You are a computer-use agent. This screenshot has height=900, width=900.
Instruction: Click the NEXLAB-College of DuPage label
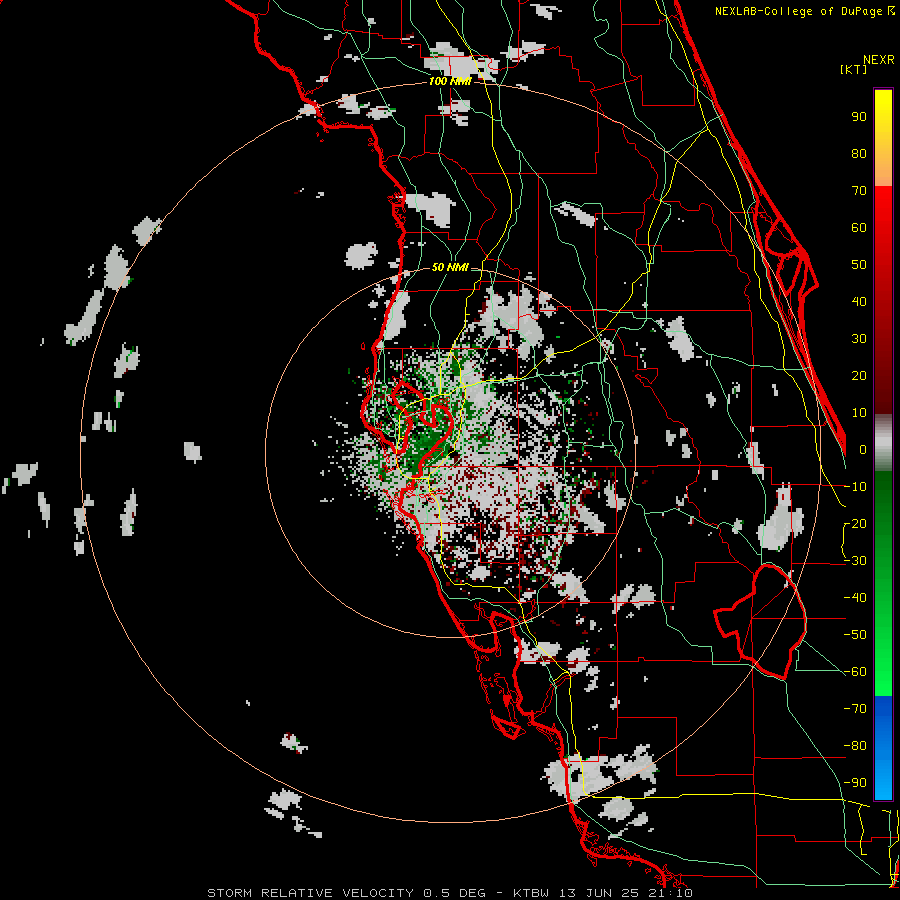pos(804,11)
